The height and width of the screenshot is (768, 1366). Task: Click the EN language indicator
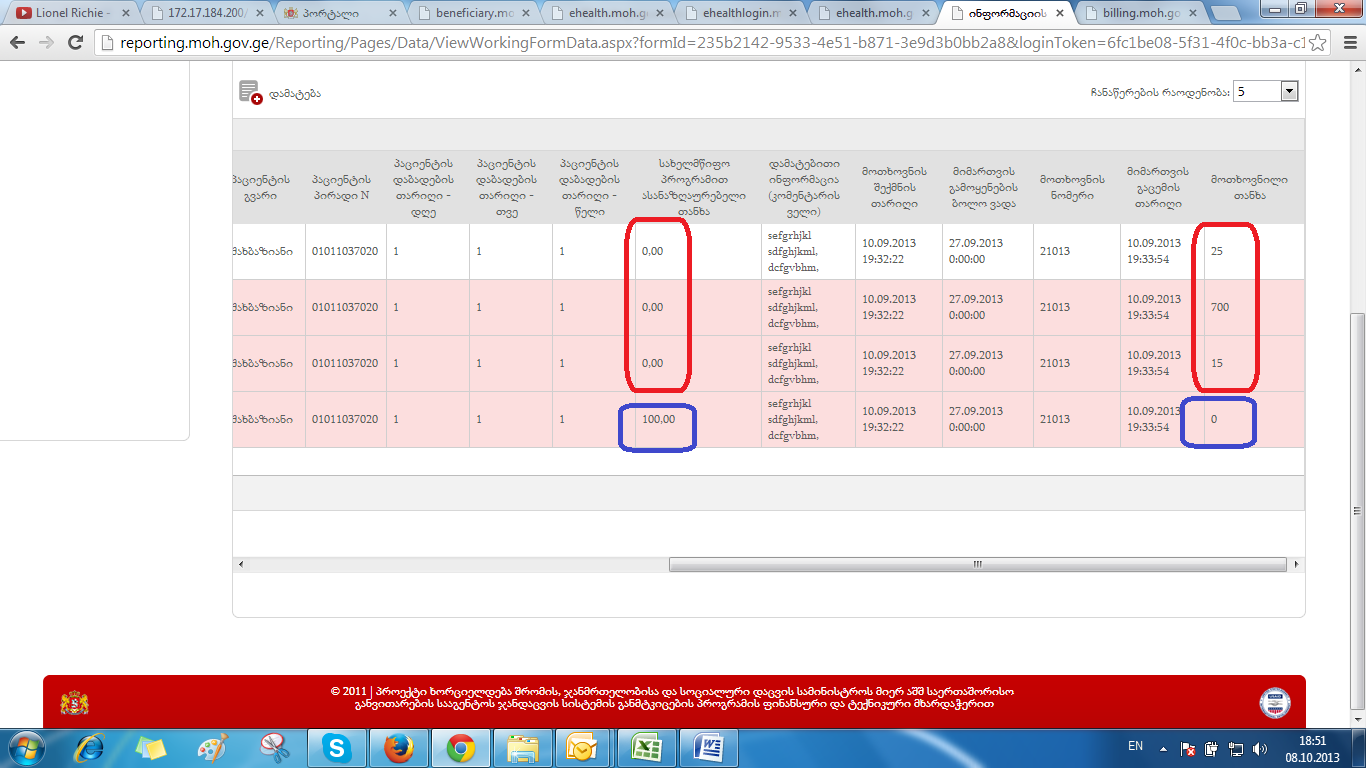[x=1135, y=746]
